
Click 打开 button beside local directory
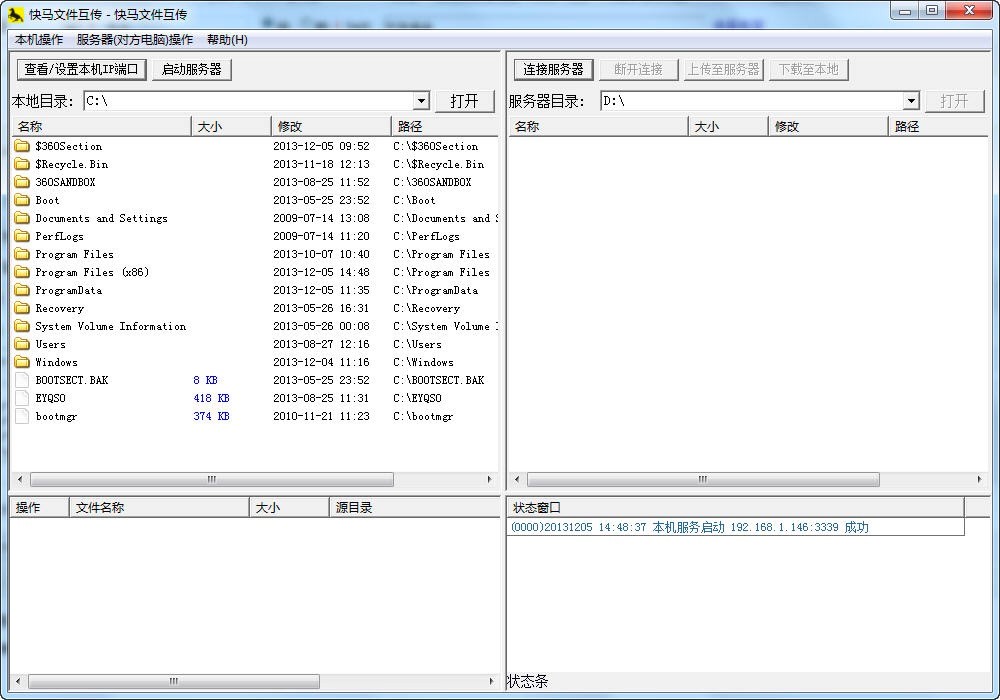click(x=465, y=101)
